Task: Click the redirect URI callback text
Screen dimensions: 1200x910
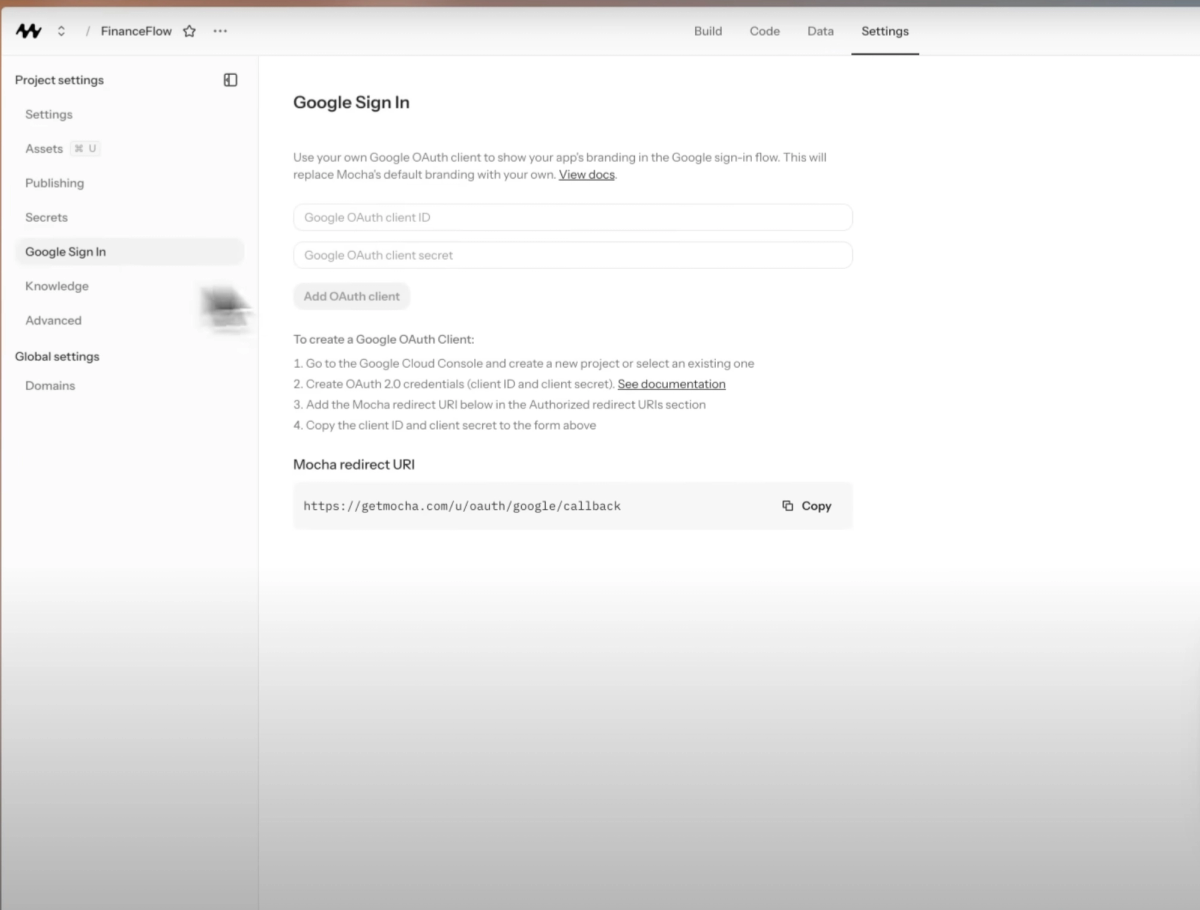Action: pos(462,506)
